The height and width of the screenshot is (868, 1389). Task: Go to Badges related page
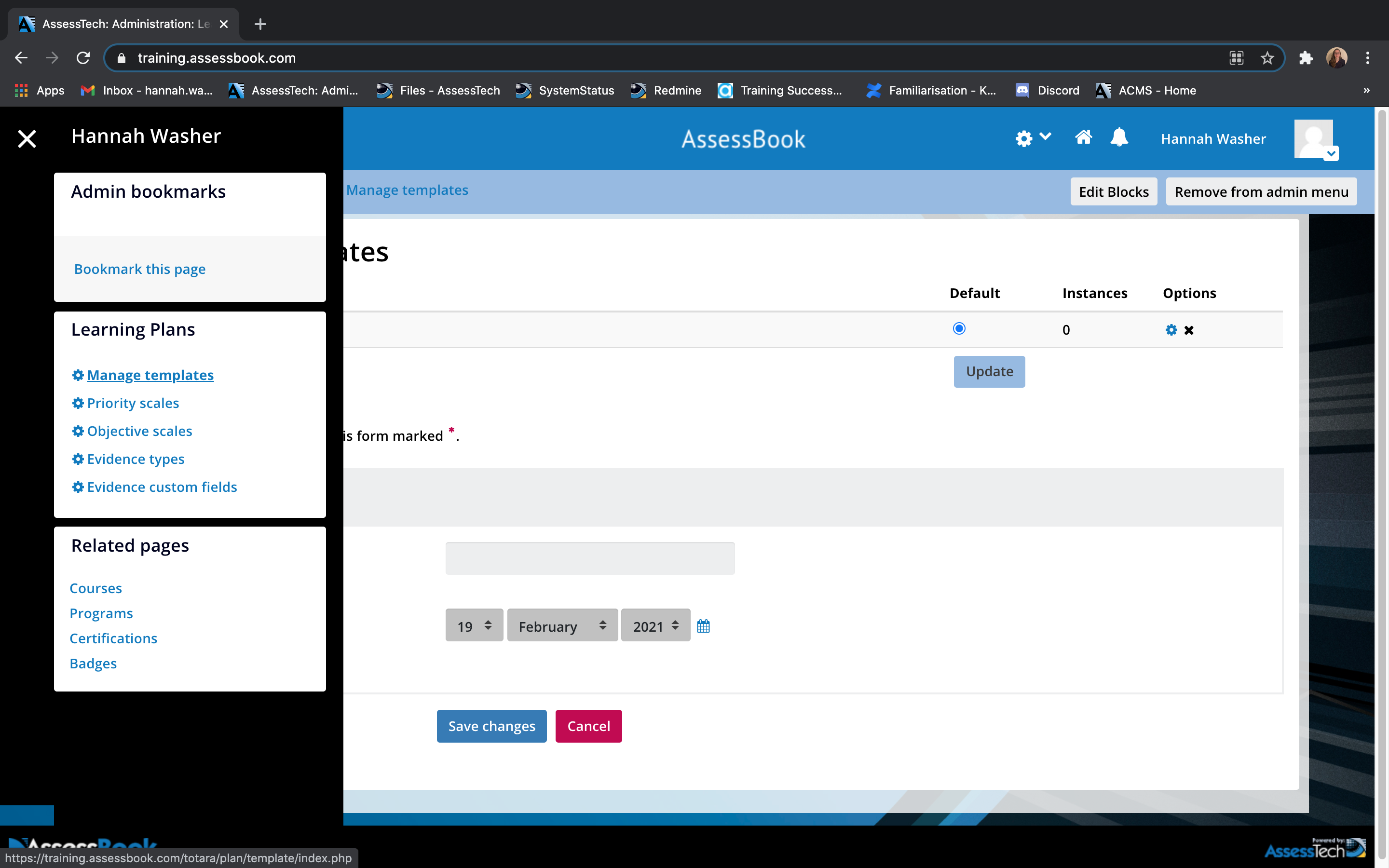point(93,663)
